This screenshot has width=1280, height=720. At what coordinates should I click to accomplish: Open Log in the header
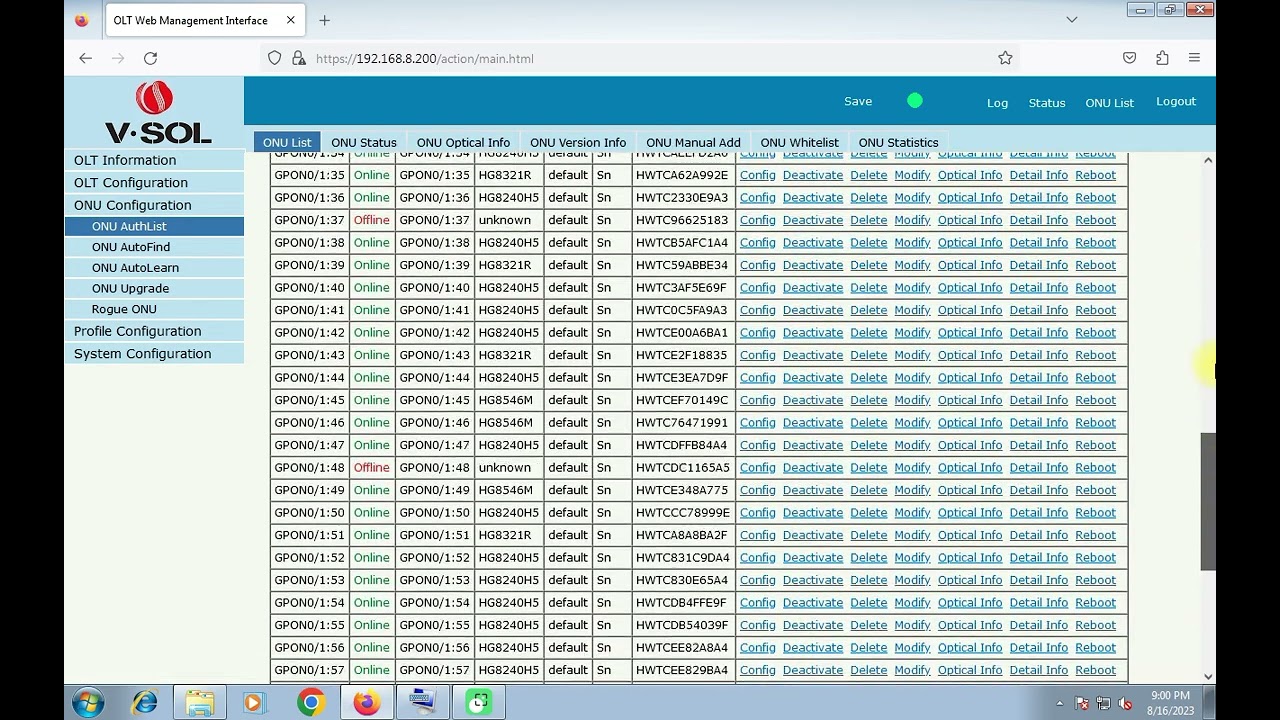coord(997,103)
